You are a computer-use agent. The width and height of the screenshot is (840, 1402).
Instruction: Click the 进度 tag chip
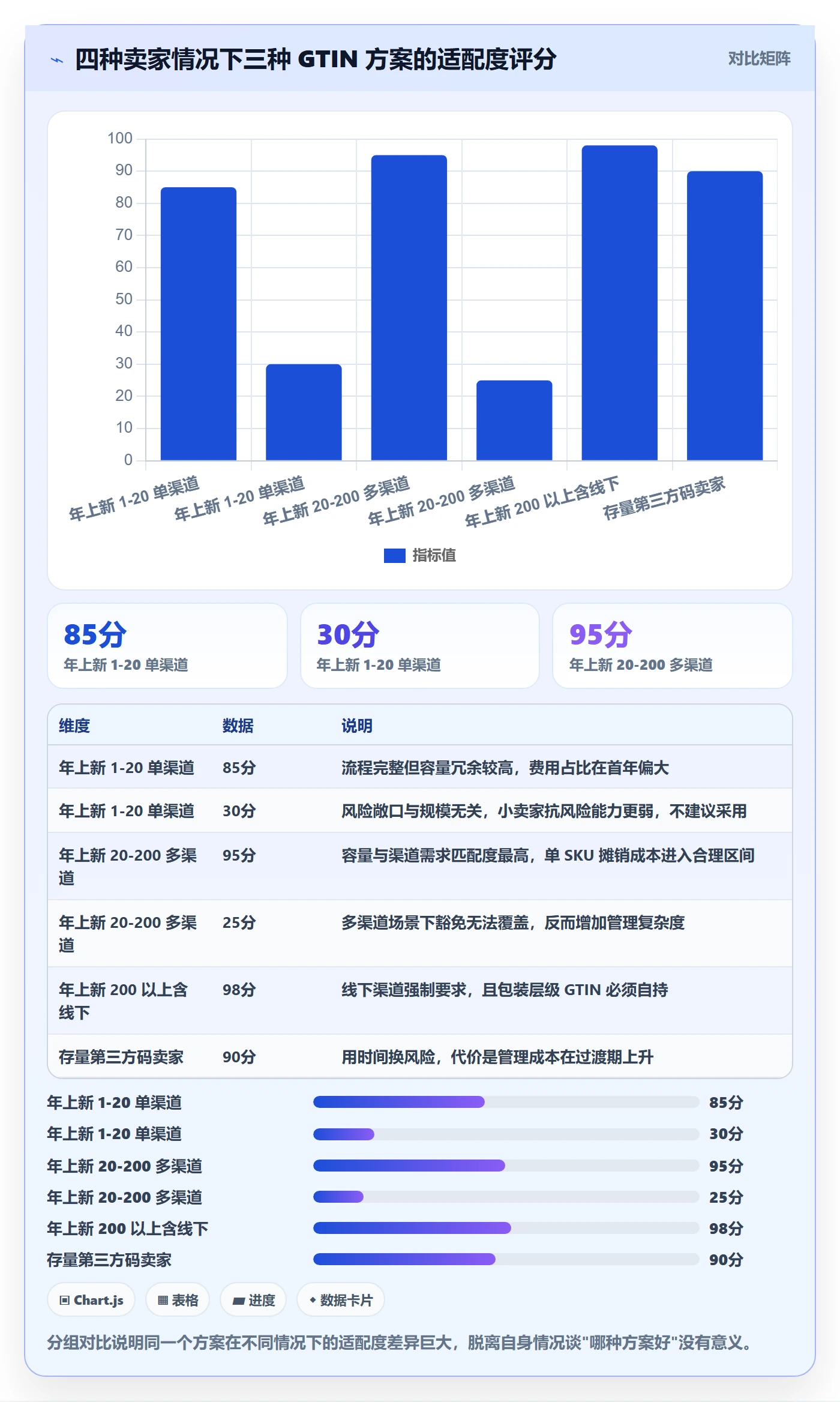click(x=253, y=1300)
